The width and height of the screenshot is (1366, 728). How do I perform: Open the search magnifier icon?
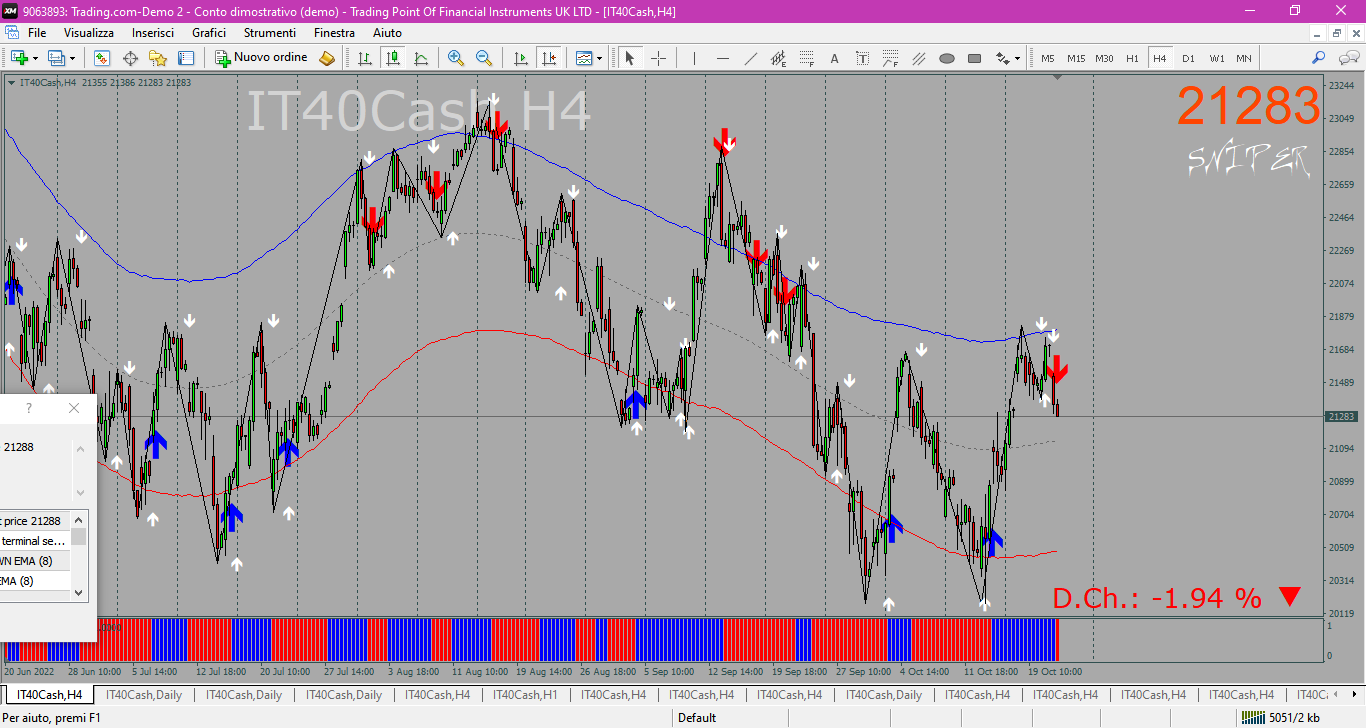1319,58
